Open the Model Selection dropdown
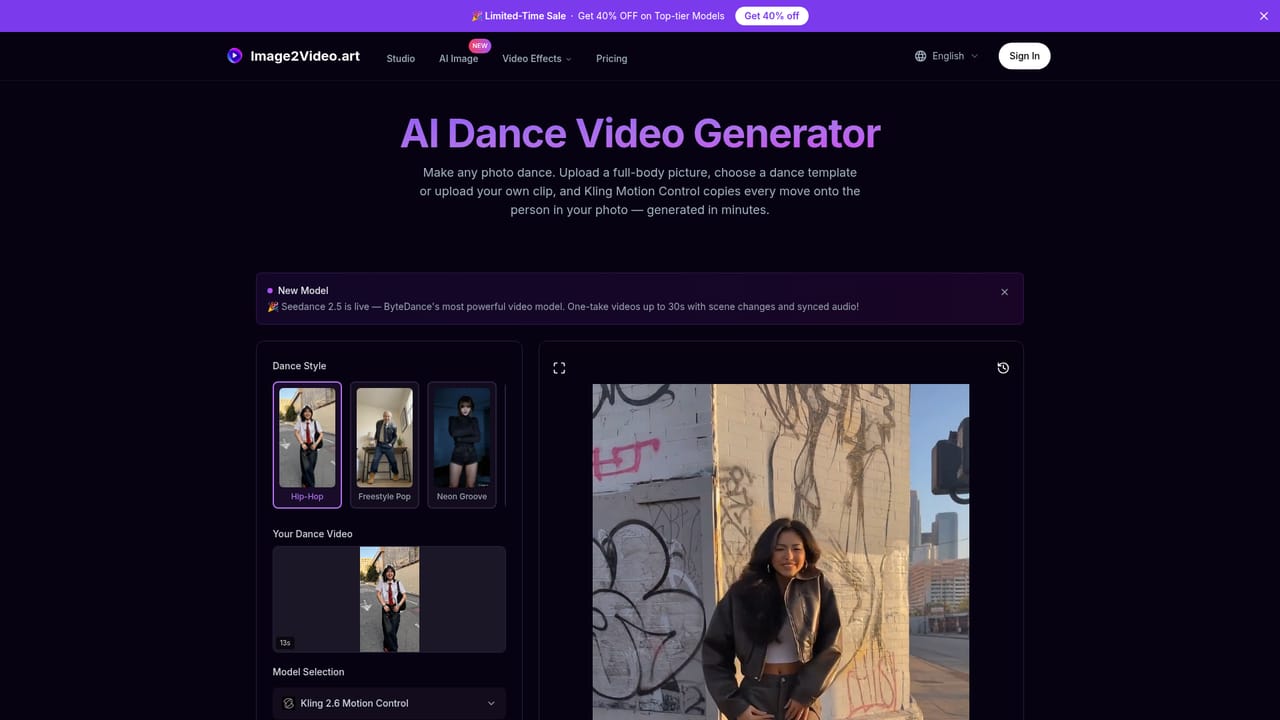The image size is (1280, 720). 389,703
